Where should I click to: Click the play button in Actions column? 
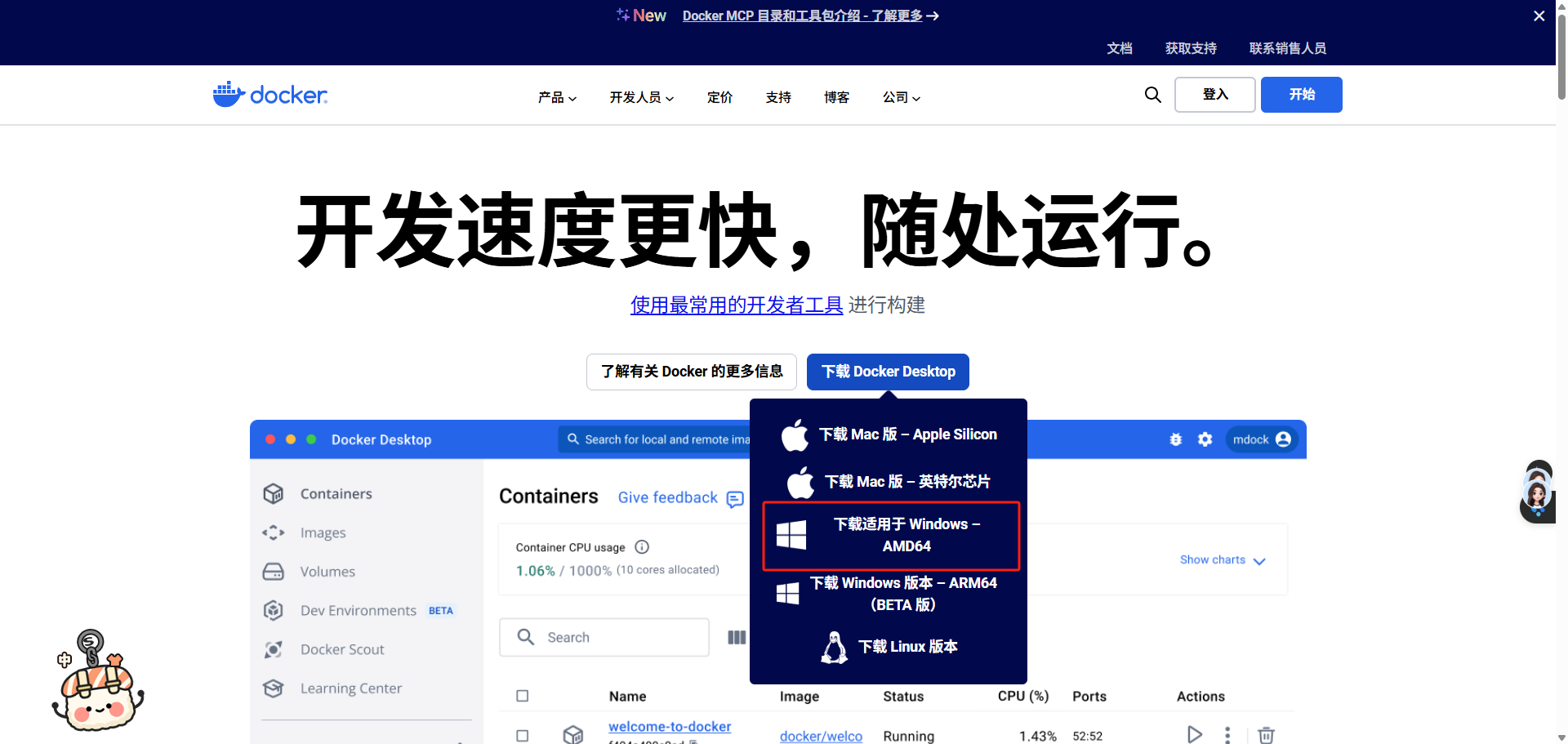point(1194,735)
